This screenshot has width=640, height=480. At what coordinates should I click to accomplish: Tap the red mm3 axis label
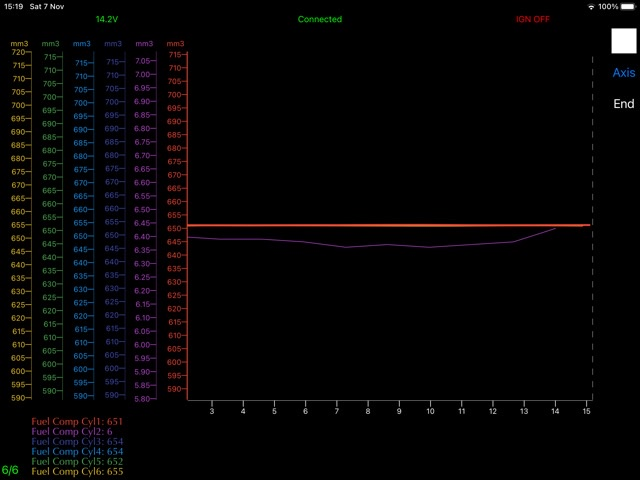[x=176, y=44]
